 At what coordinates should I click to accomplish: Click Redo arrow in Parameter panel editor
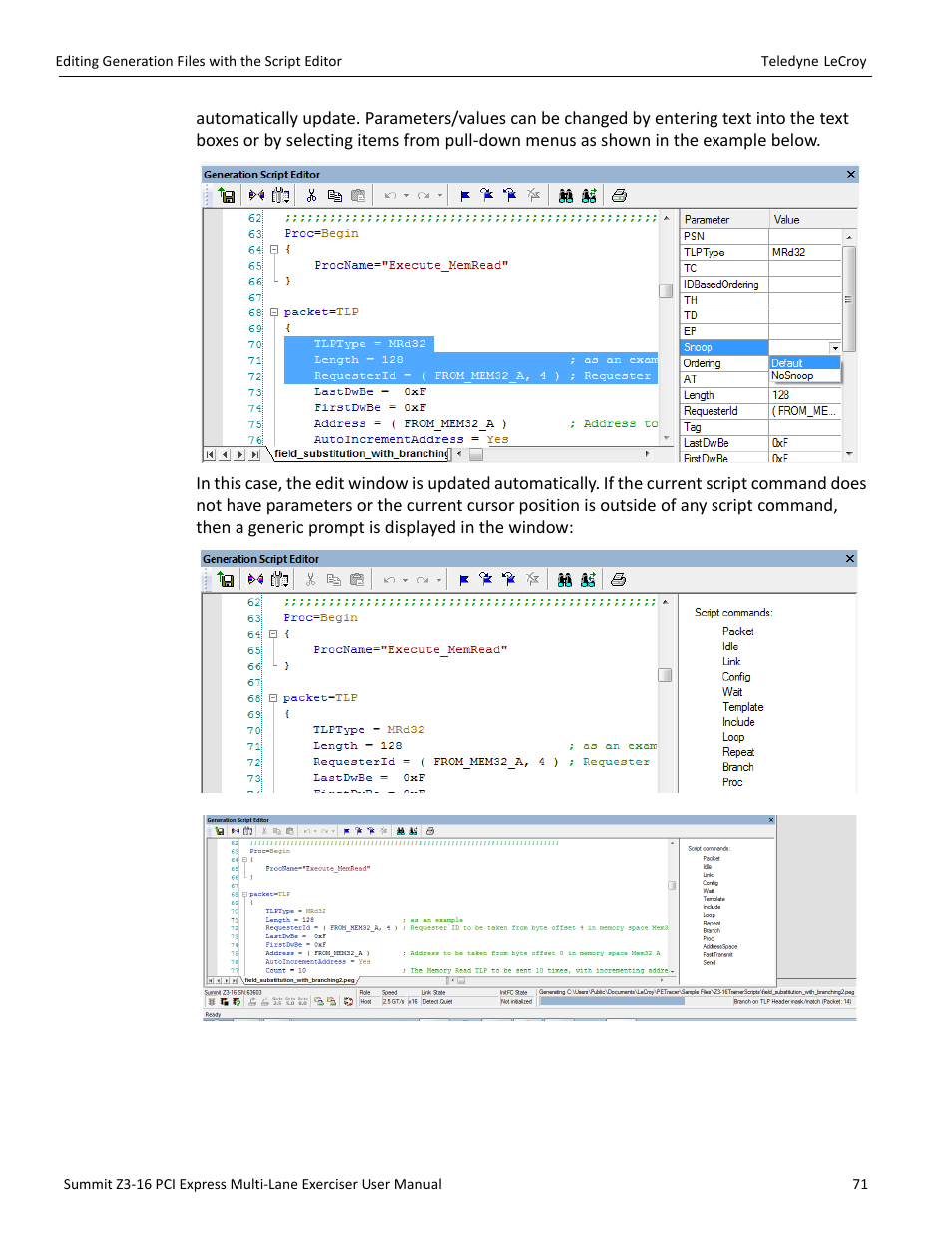click(423, 196)
